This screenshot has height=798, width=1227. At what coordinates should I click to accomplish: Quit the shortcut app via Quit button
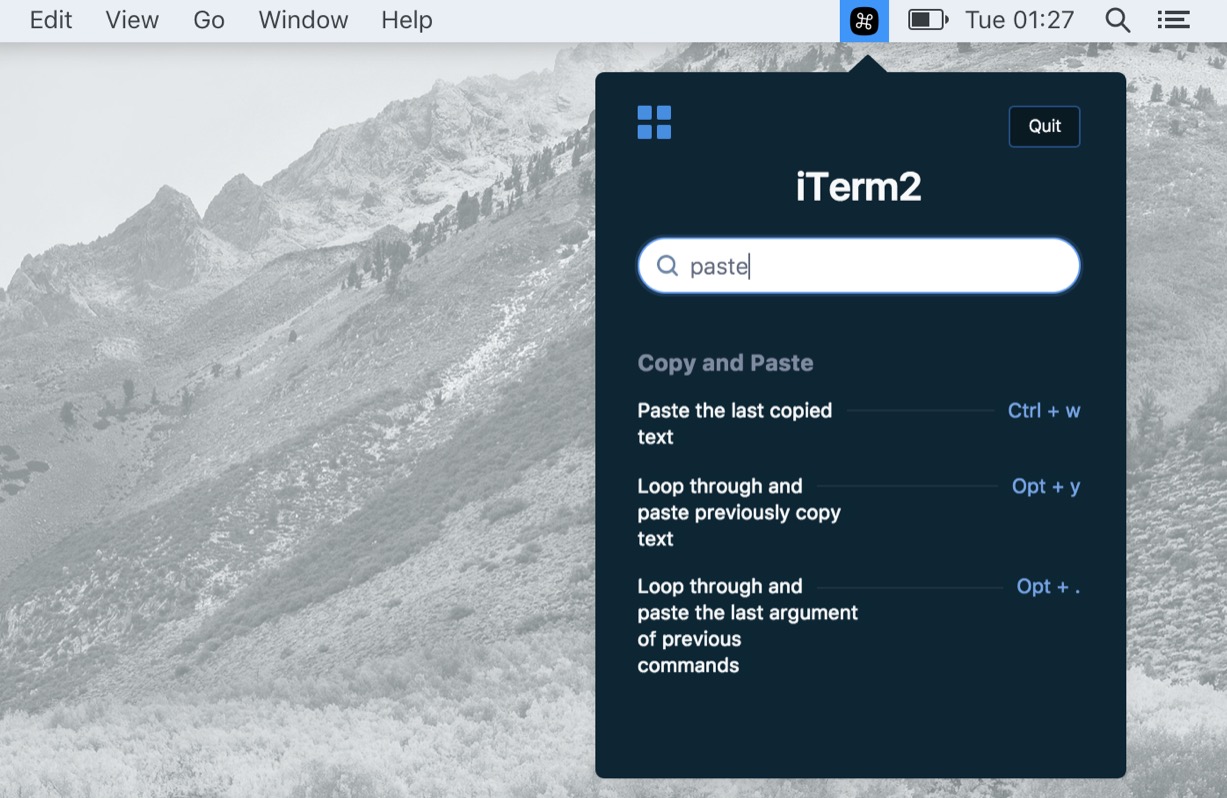[x=1044, y=126]
